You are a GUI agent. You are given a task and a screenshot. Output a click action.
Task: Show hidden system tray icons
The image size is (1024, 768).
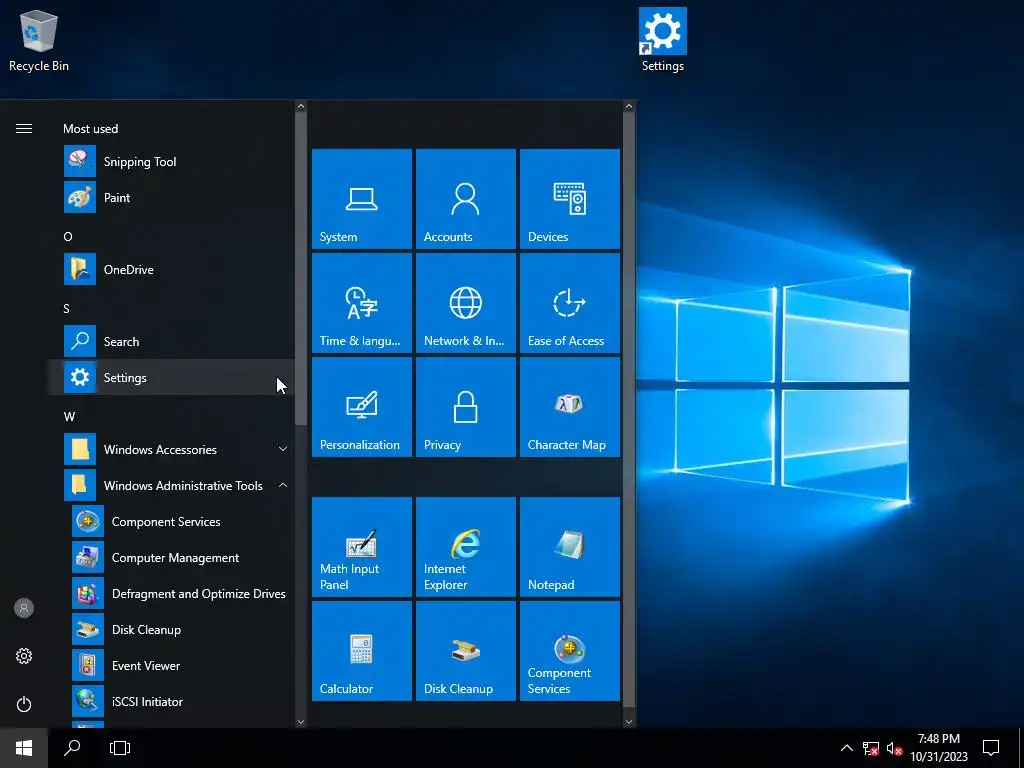pyautogui.click(x=846, y=748)
